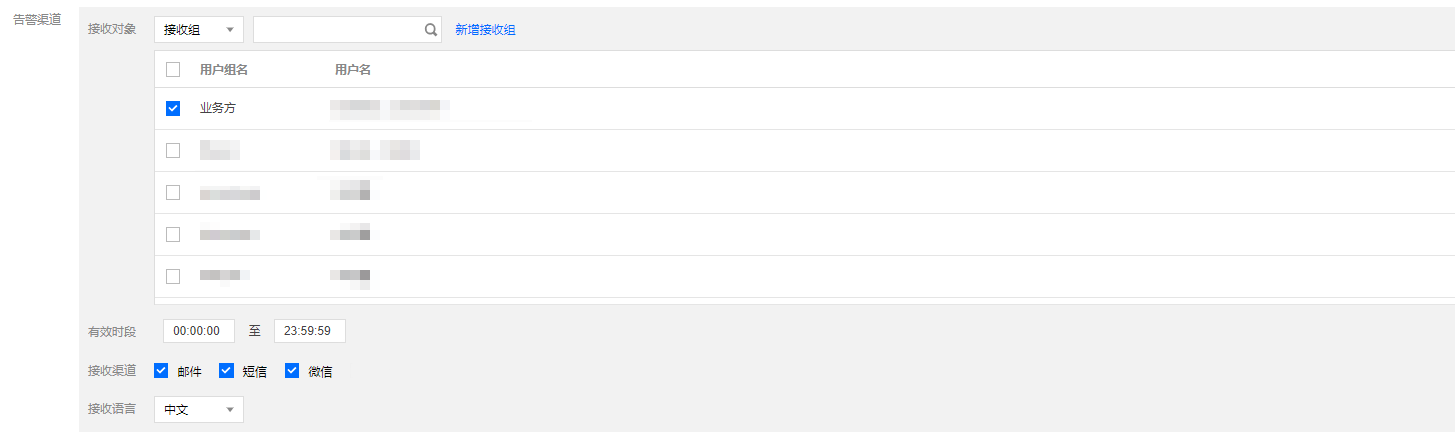Screen dimensions: 1455x440
Task: Check the third row group checkbox
Action: [173, 192]
